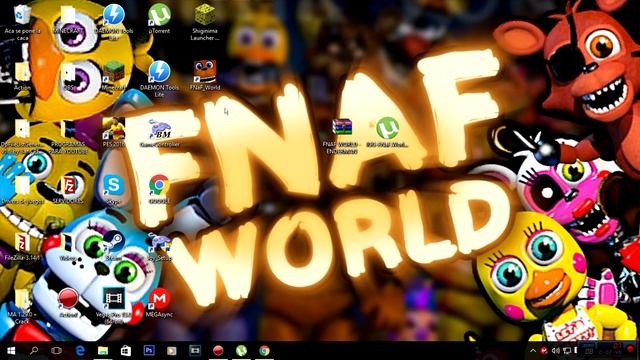This screenshot has height=360, width=640.
Task: Launch the Vegas Pro 13.0 shortcut
Action: click(x=113, y=299)
